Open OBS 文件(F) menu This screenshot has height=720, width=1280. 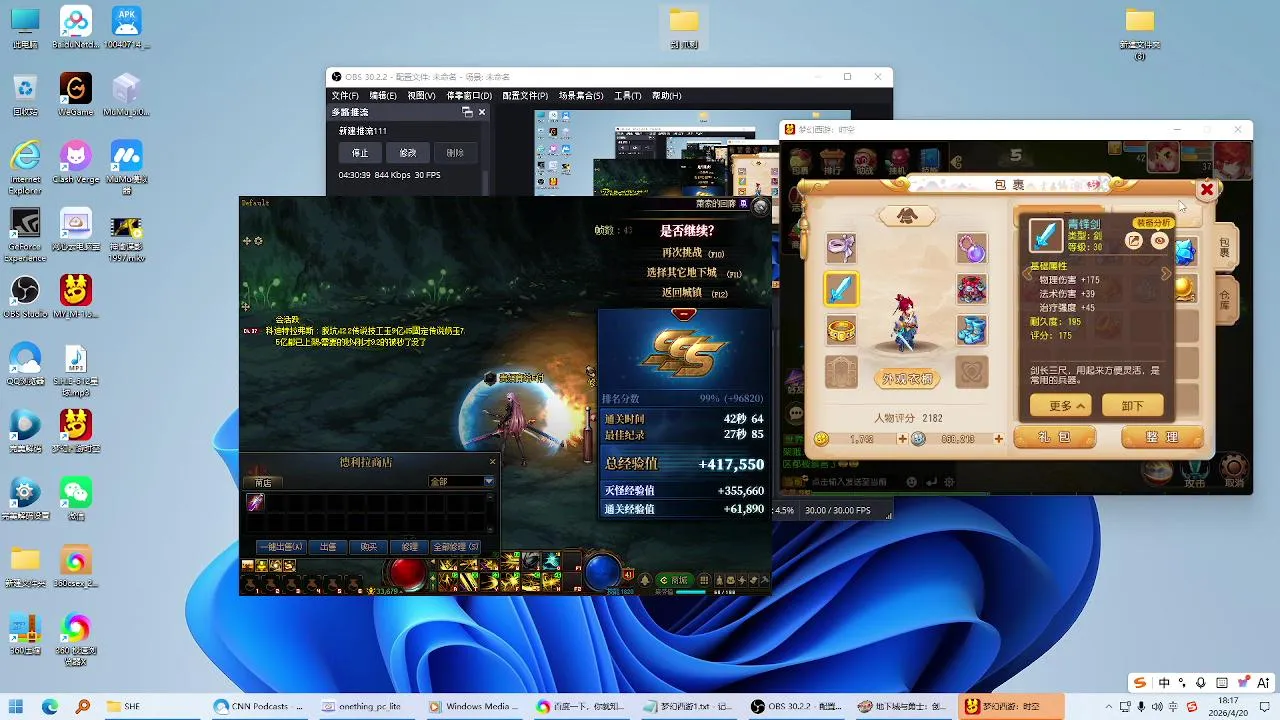pyautogui.click(x=345, y=96)
